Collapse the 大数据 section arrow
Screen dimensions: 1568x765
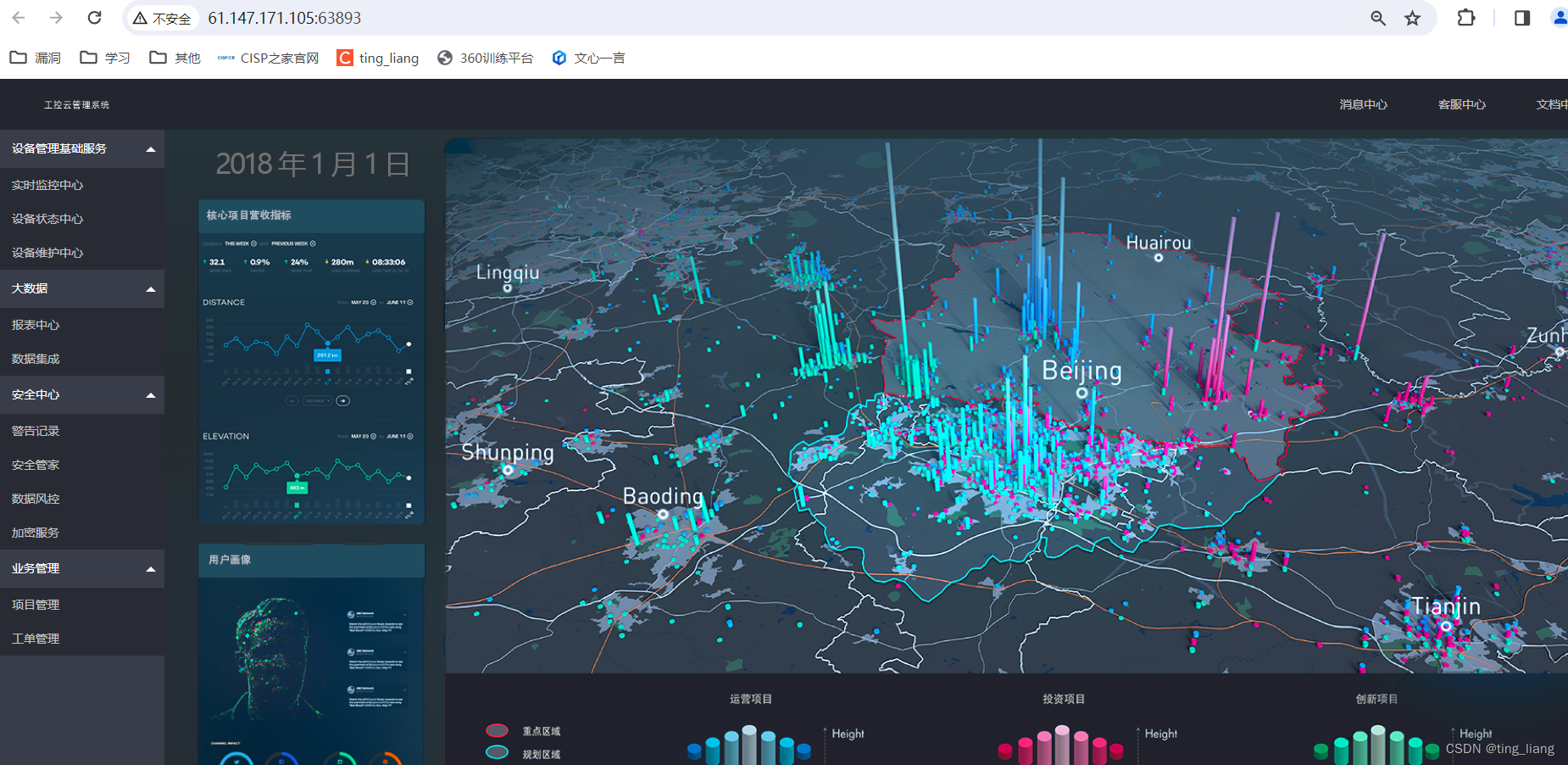pyautogui.click(x=151, y=289)
